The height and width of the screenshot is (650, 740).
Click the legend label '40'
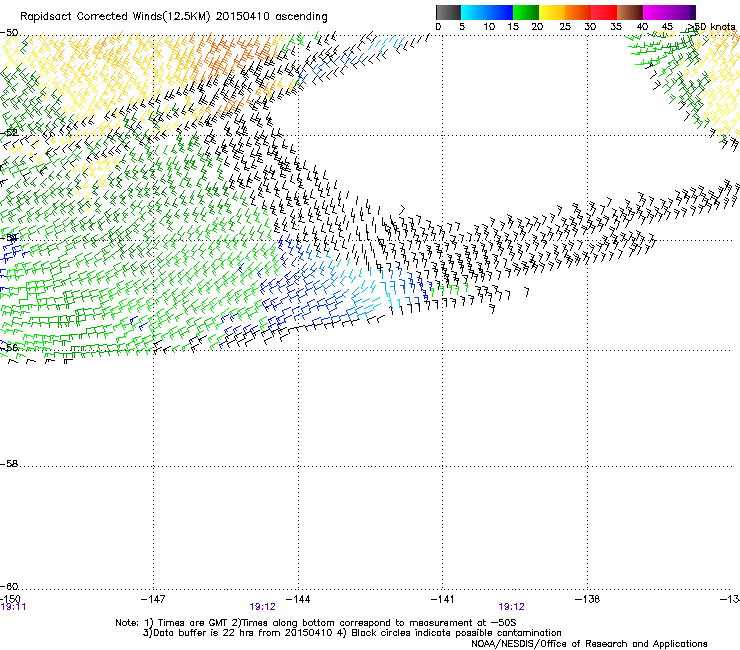tap(642, 27)
